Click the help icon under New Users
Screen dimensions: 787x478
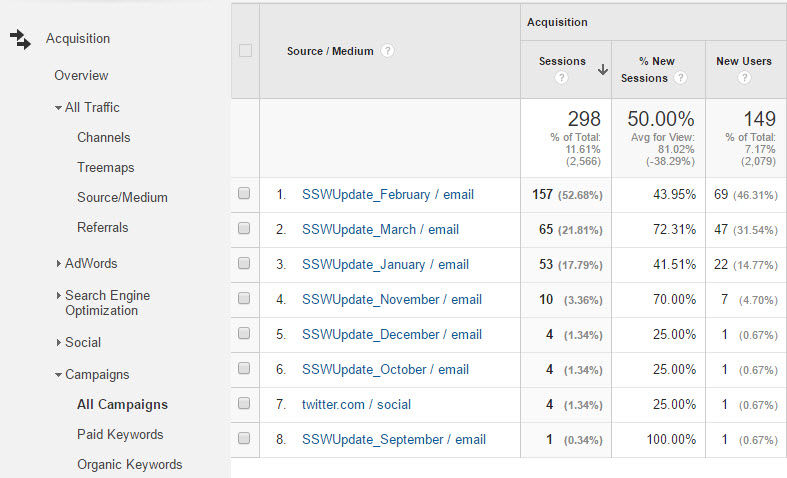pos(744,78)
